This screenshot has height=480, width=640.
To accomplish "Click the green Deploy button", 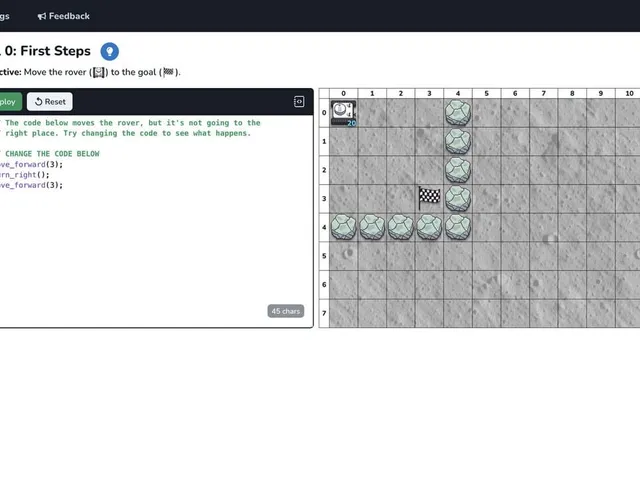I will [9, 102].
